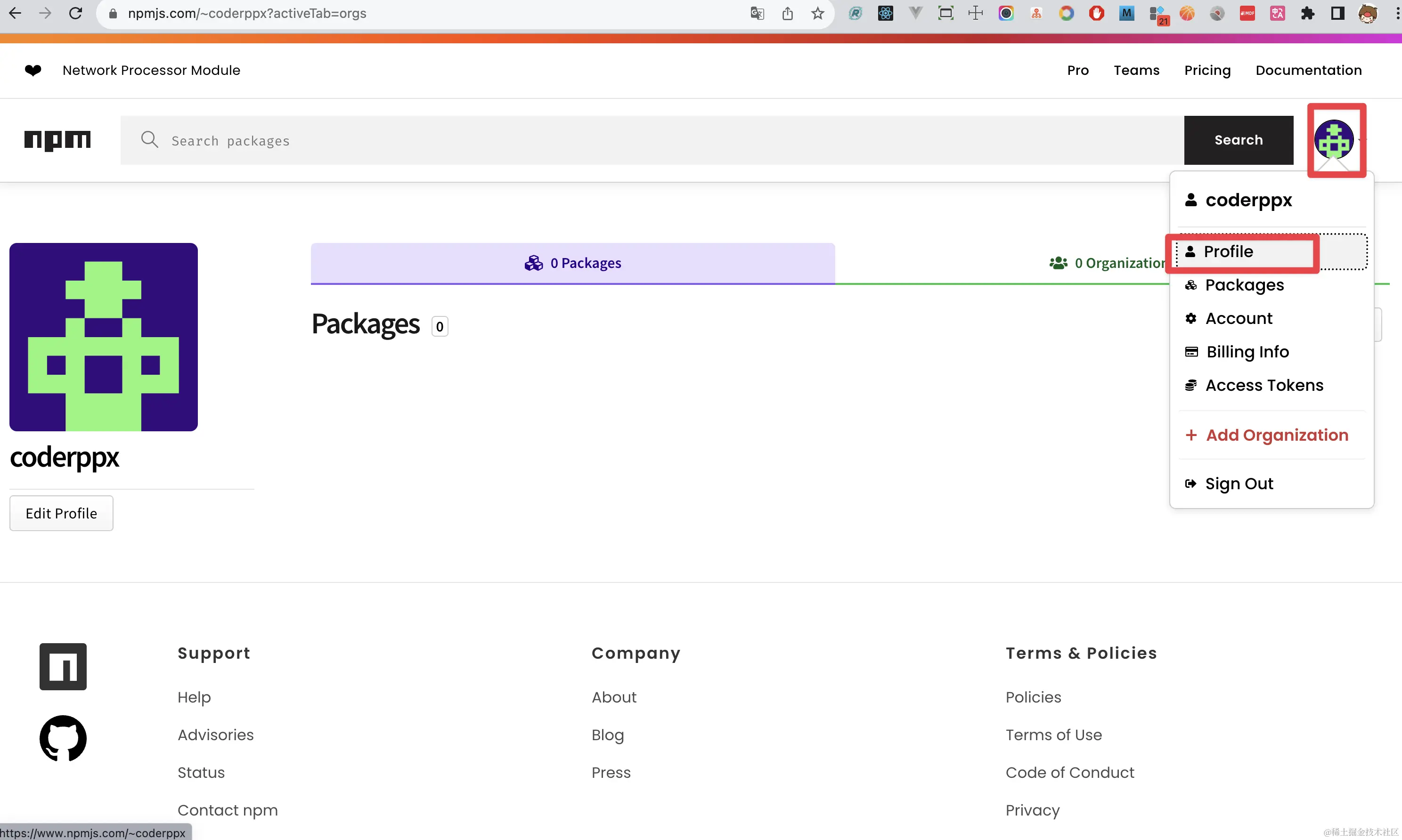
Task: Go to npm home via npm logo
Action: (x=57, y=140)
